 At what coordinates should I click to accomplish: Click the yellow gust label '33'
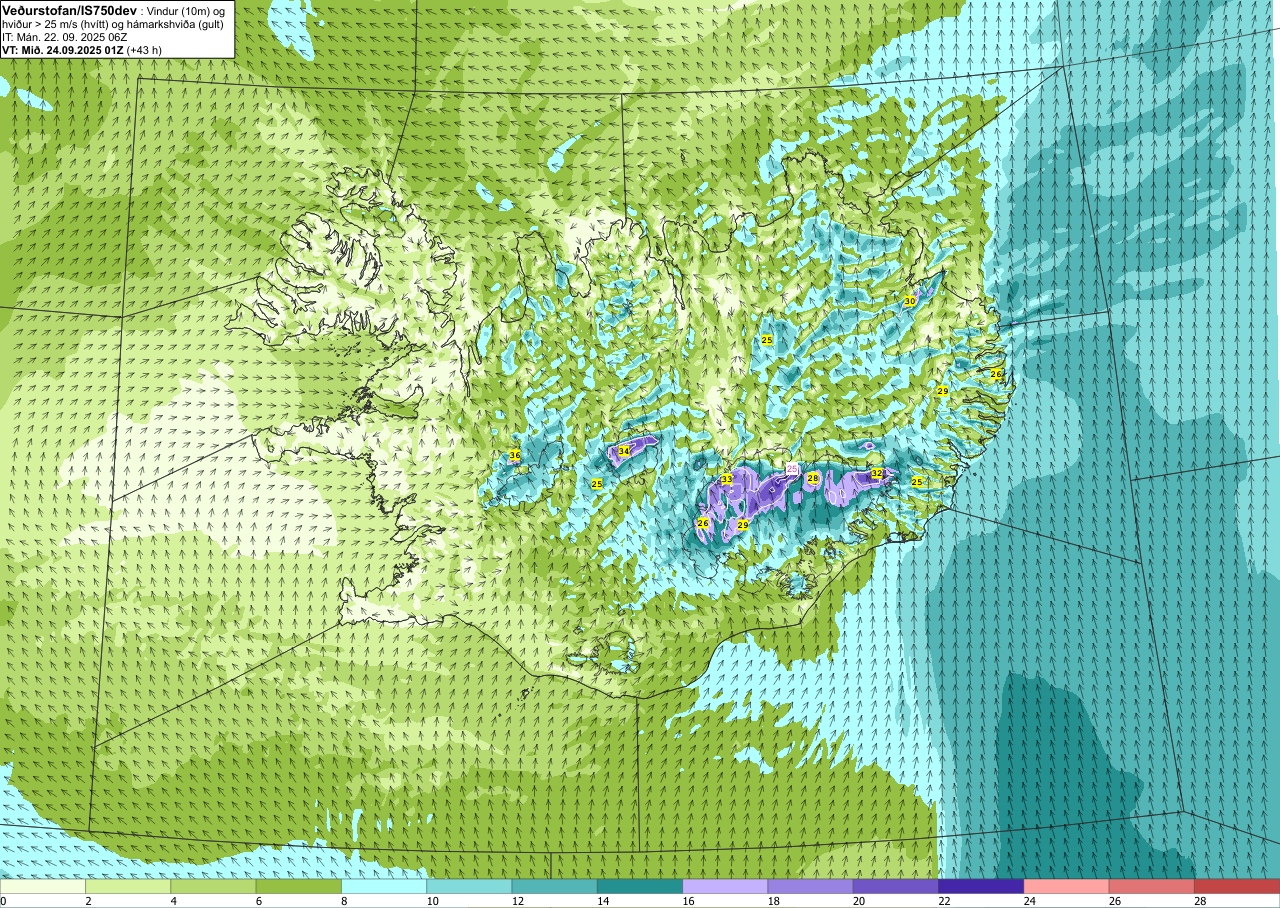click(x=727, y=480)
